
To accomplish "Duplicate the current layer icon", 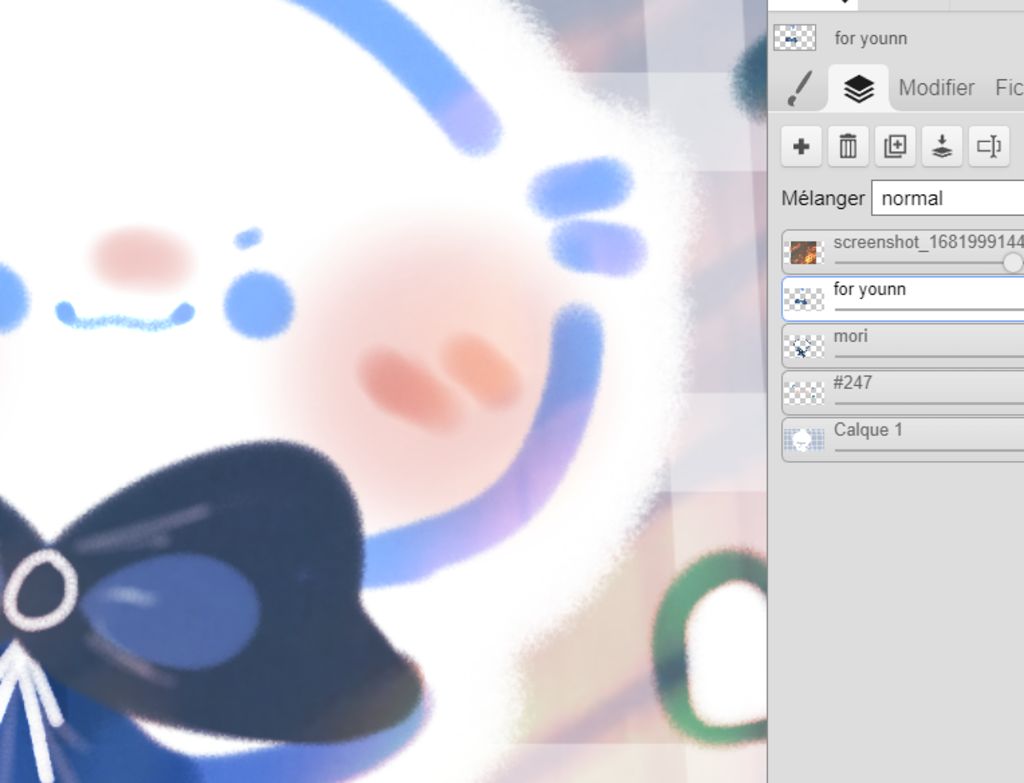I will pos(895,146).
